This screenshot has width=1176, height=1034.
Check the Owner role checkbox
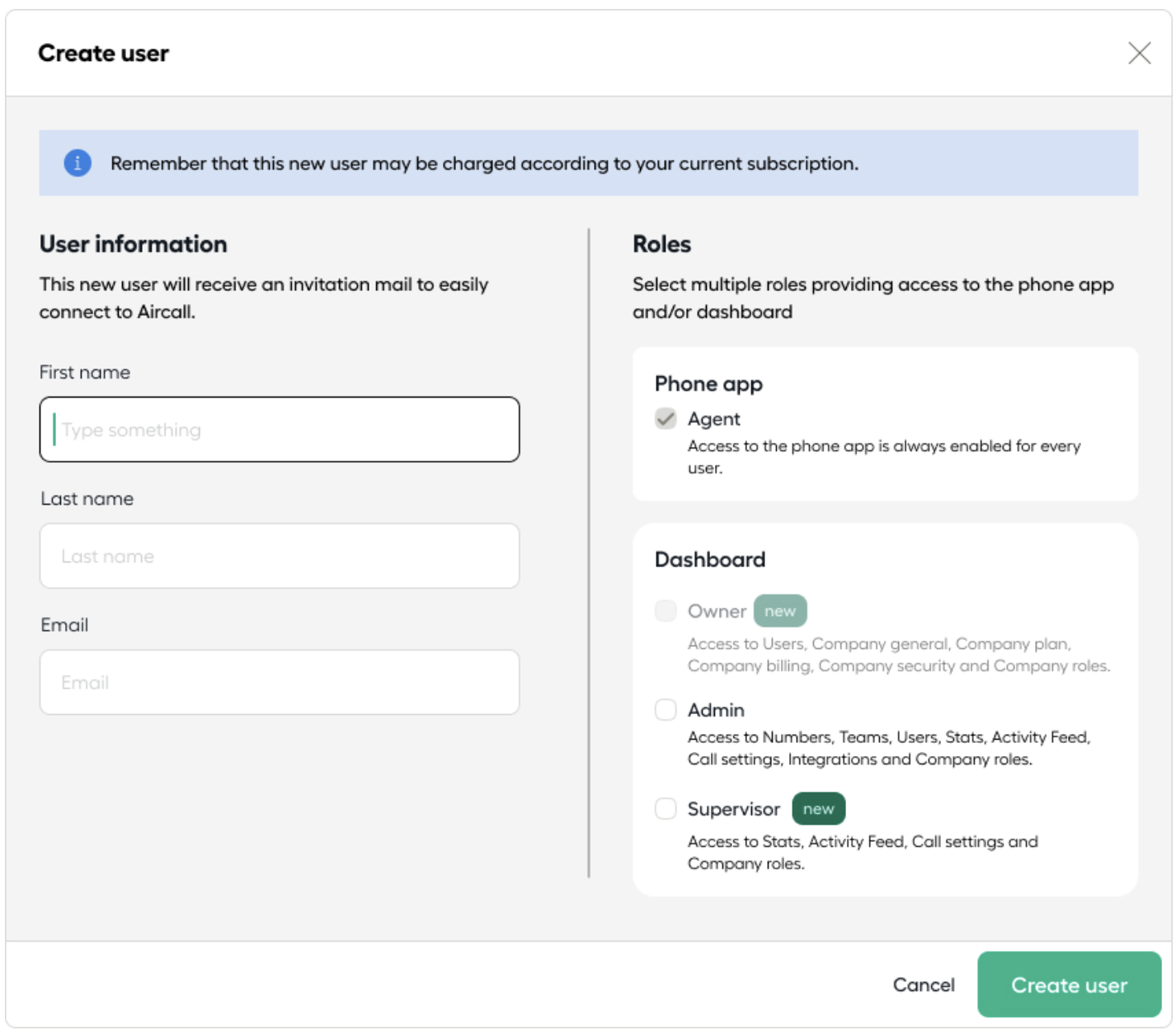tap(666, 611)
